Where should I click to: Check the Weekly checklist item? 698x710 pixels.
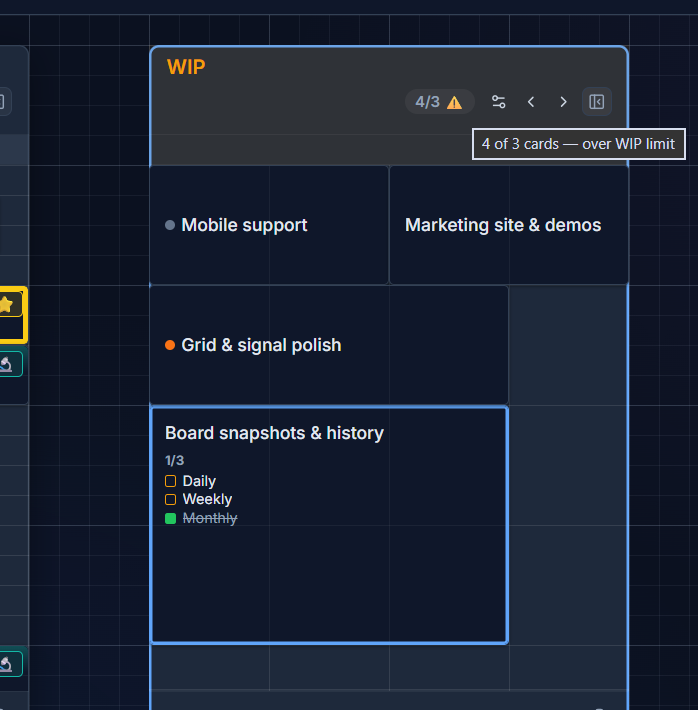[x=170, y=499]
